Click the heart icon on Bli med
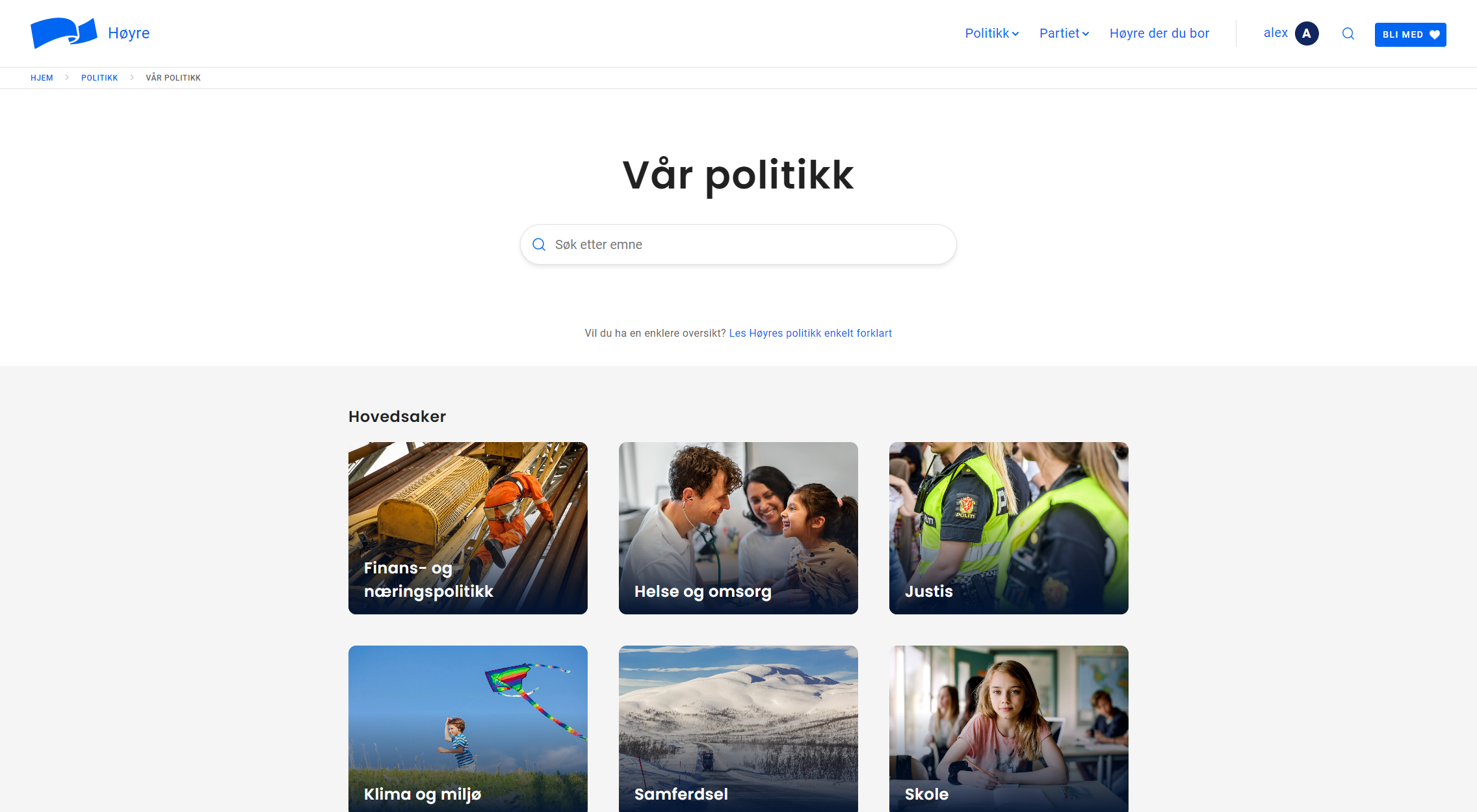The width and height of the screenshot is (1477, 812). (x=1434, y=34)
